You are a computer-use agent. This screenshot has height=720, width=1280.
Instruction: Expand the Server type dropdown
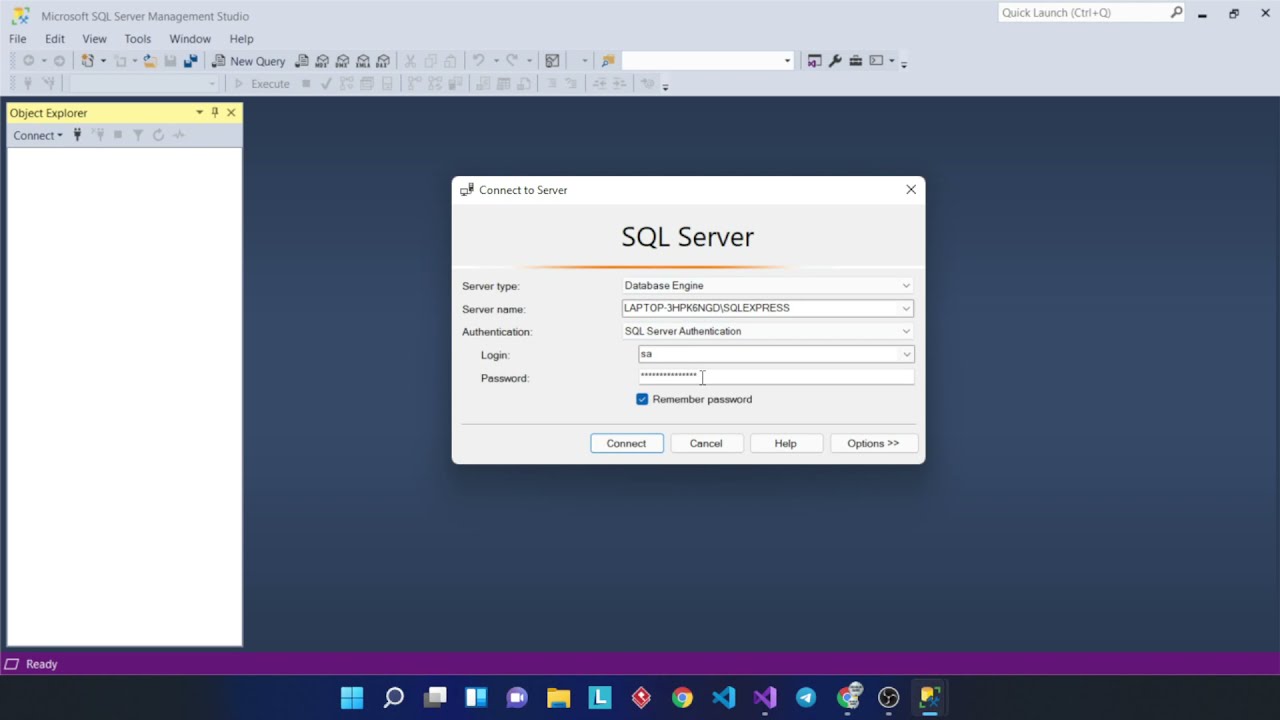coord(906,286)
